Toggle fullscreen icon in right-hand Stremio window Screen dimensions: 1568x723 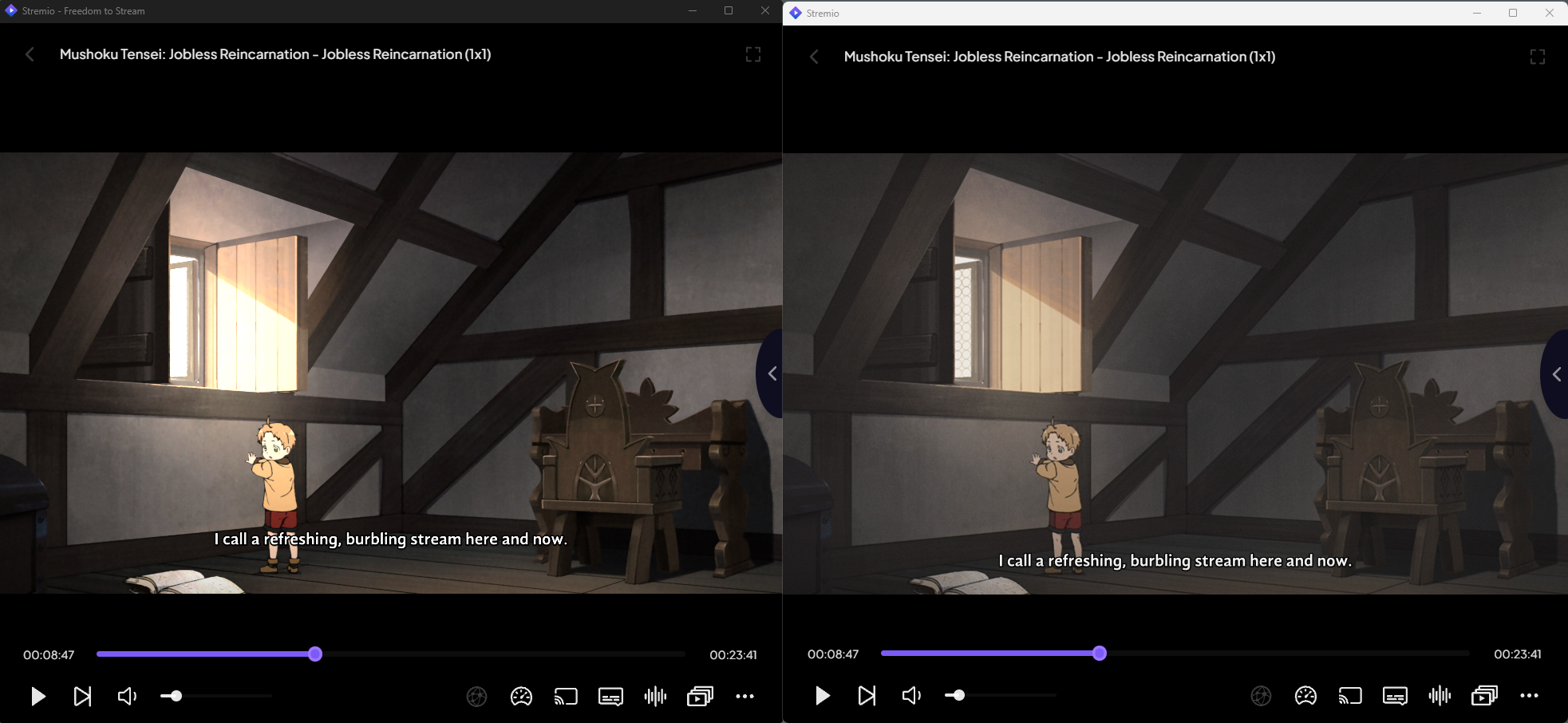coord(1538,57)
